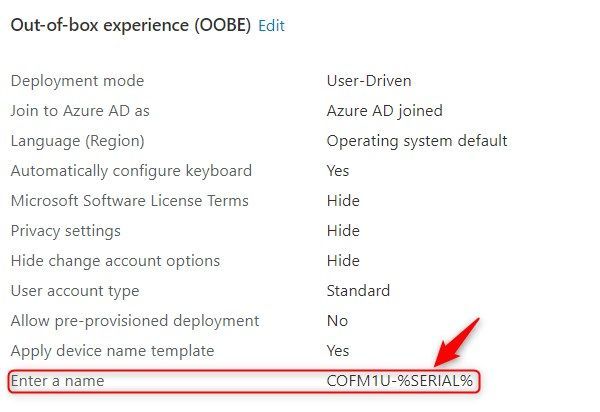Click Hide change account options label

[x=115, y=261]
